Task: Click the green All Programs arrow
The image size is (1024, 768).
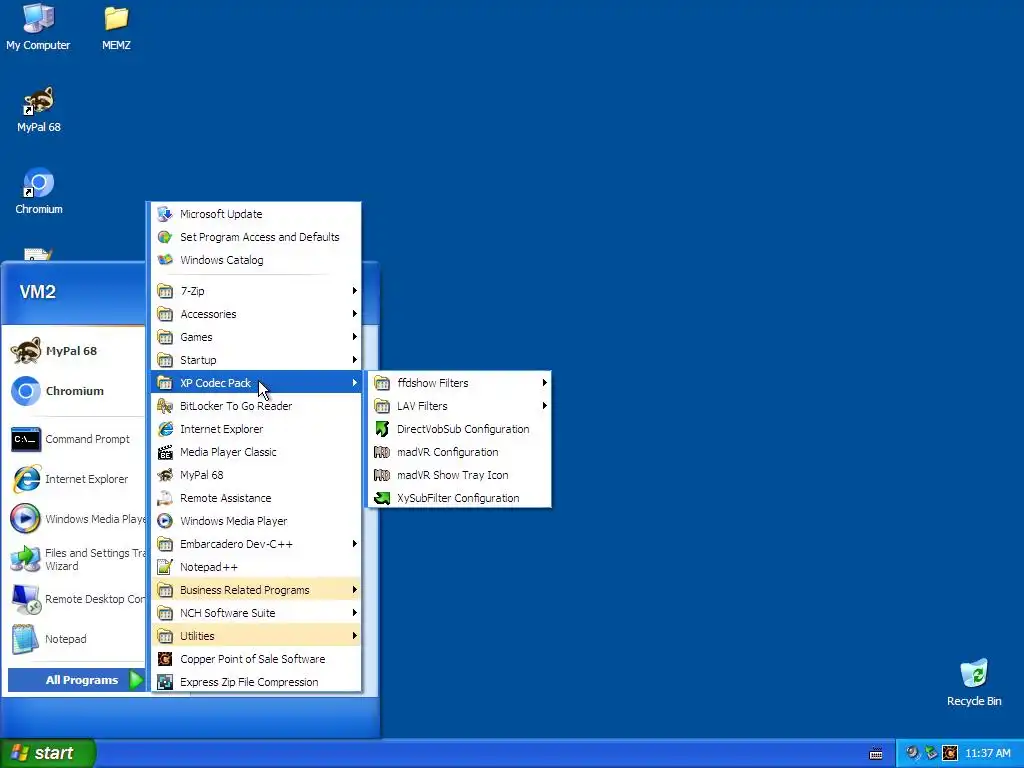Action: [136, 680]
